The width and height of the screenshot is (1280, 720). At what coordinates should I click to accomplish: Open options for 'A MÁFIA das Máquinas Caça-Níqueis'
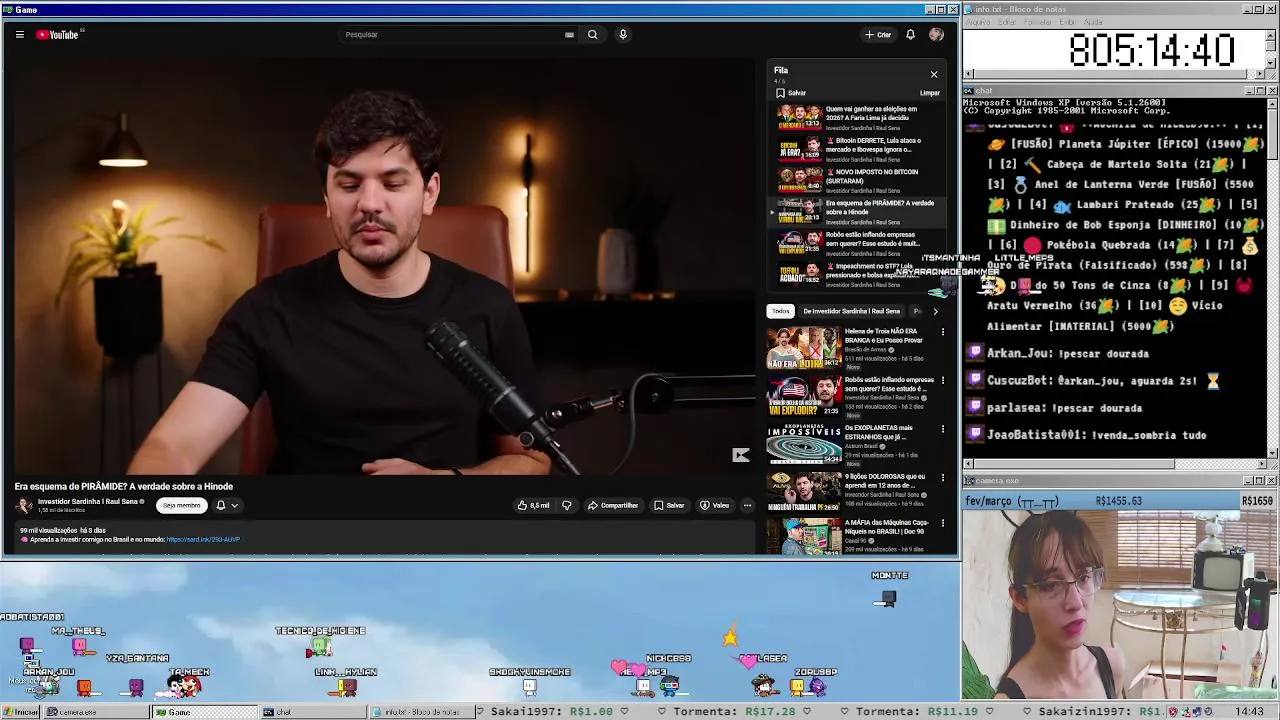[x=942, y=524]
